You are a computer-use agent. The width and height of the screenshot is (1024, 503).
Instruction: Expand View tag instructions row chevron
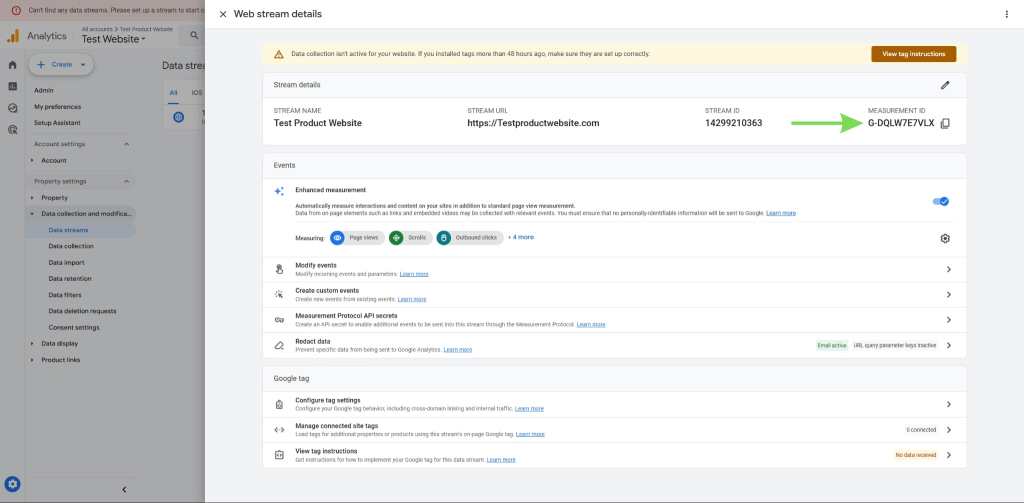[948, 455]
